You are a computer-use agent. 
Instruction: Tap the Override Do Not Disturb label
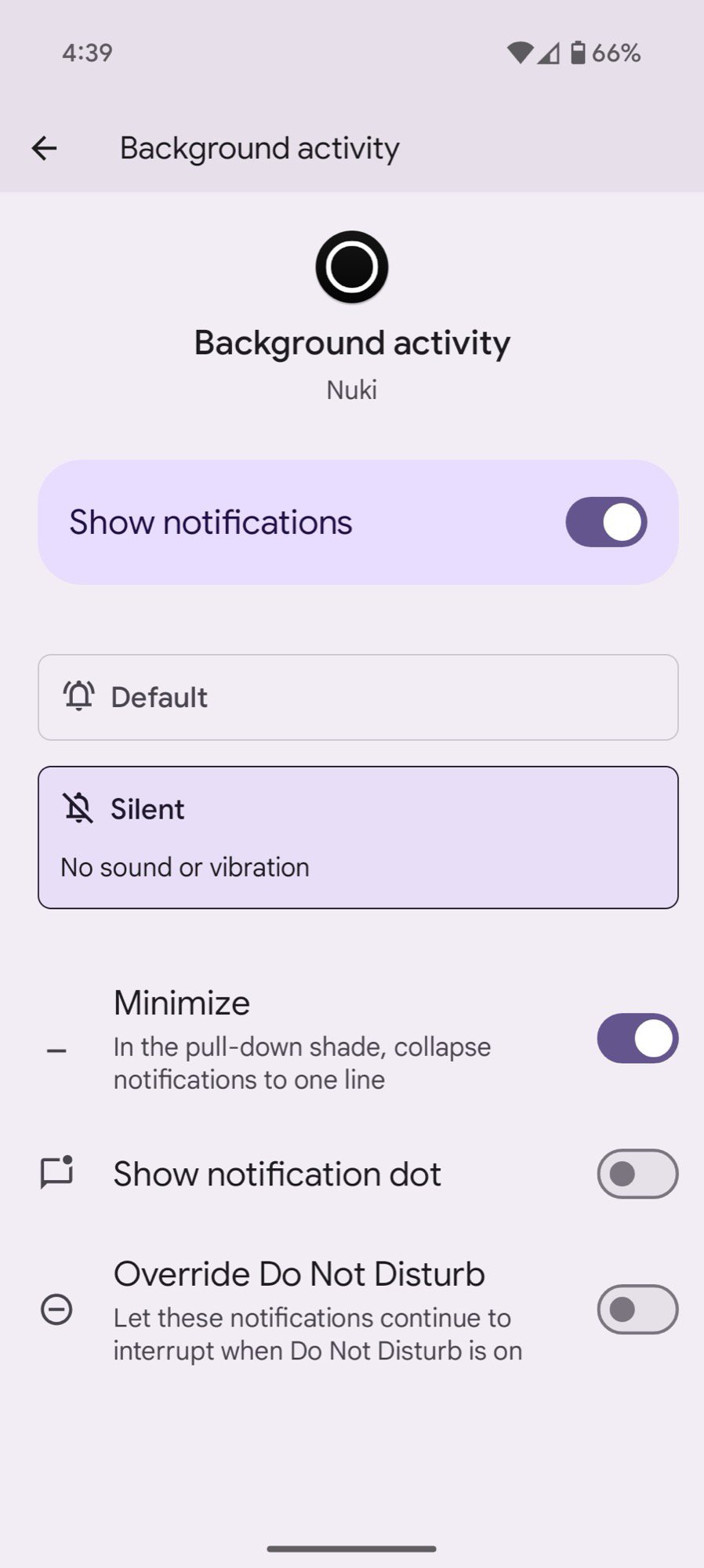(x=299, y=1274)
